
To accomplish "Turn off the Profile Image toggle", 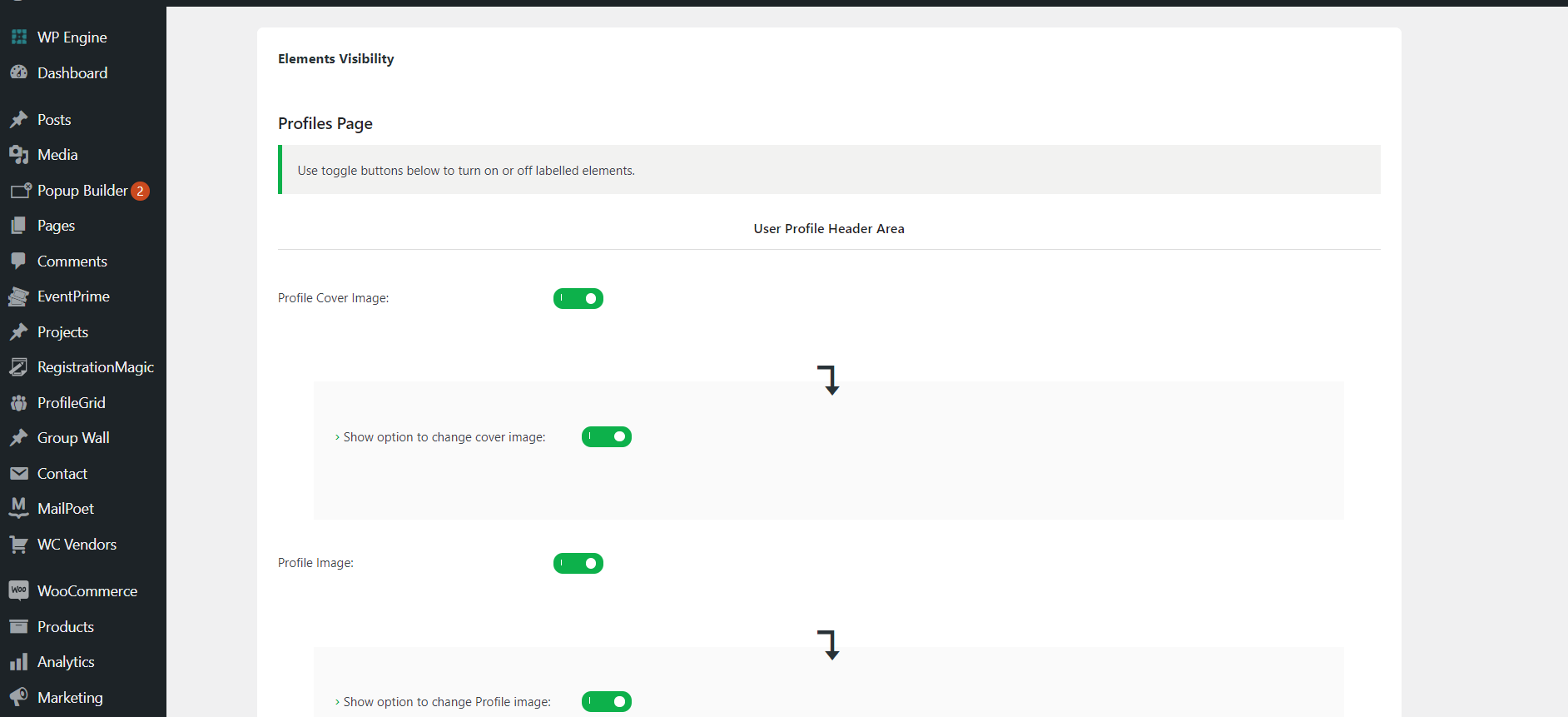I will pos(578,564).
